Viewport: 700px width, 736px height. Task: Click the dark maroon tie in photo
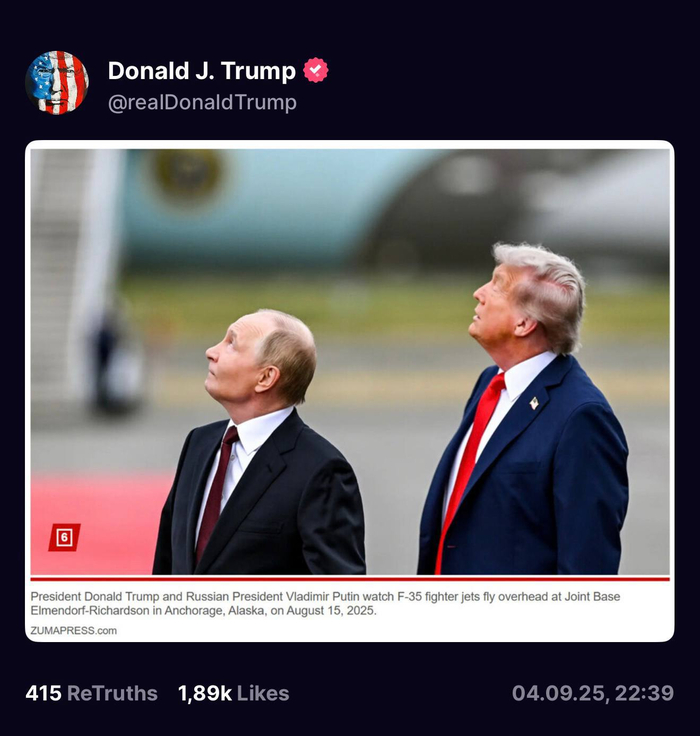pyautogui.click(x=217, y=493)
